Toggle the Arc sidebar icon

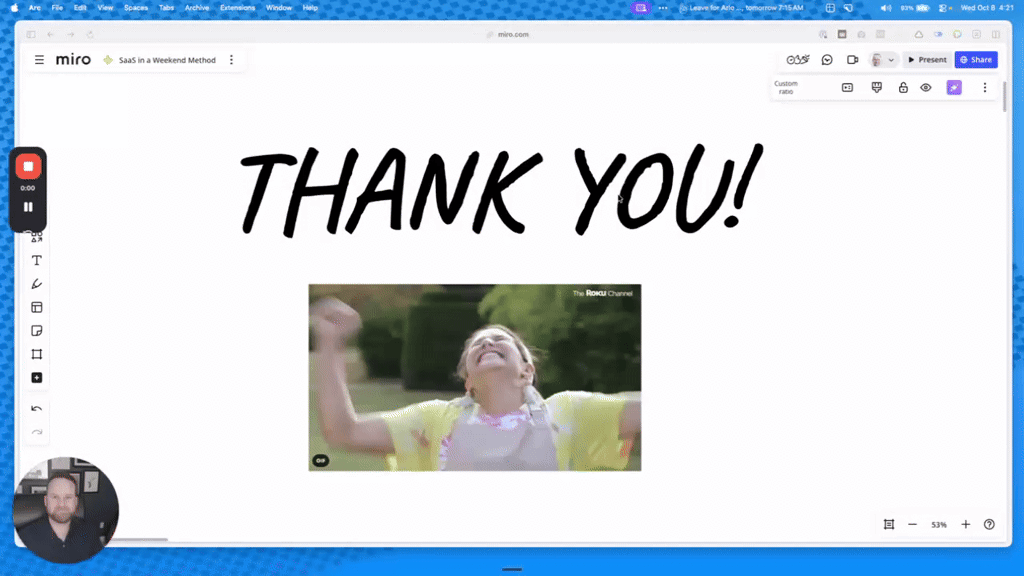pyautogui.click(x=31, y=35)
